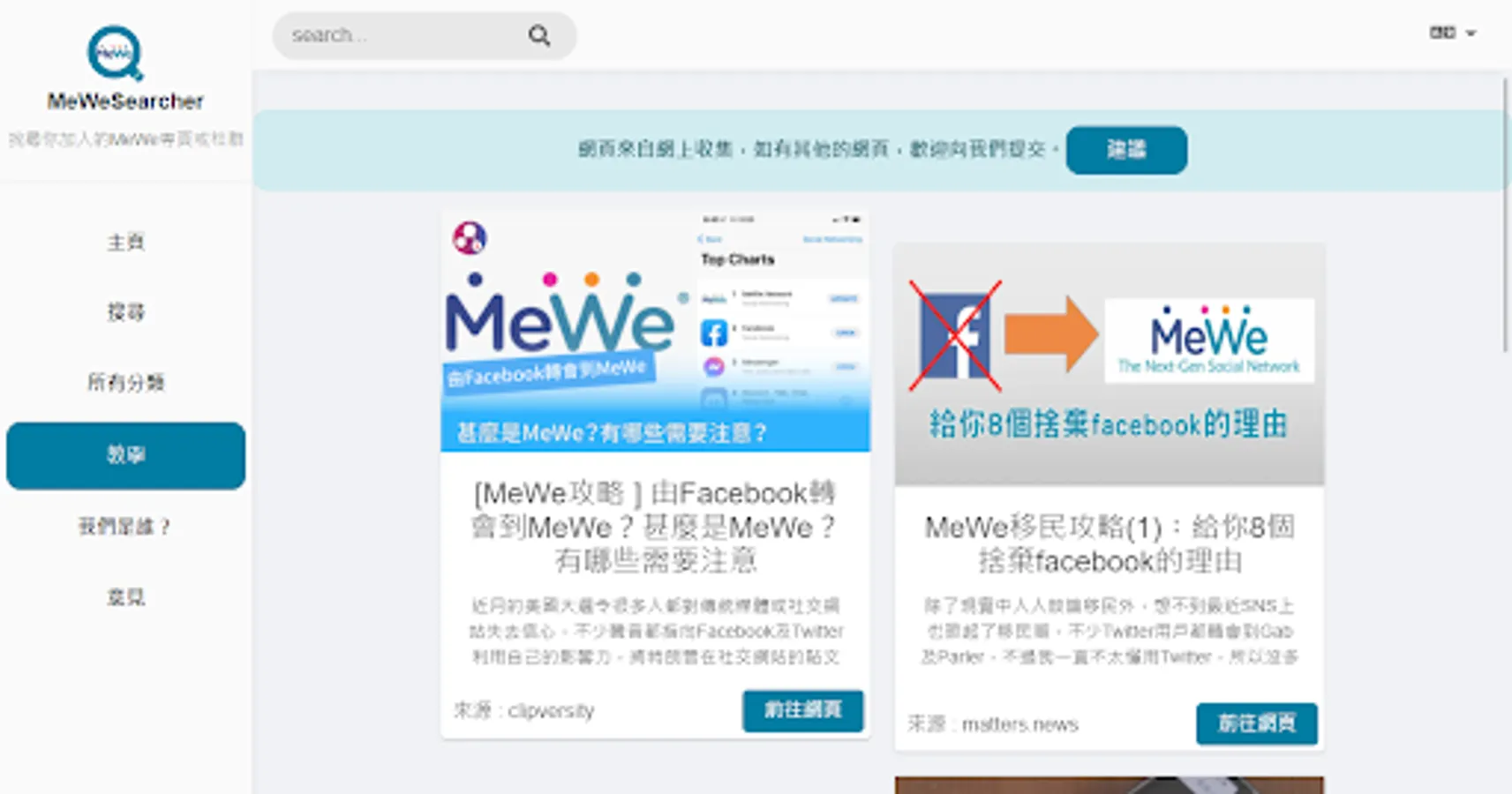This screenshot has height=794, width=1512.
Task: Open the MeWe攻略 Facebook article thumbnail
Action: click(x=655, y=331)
